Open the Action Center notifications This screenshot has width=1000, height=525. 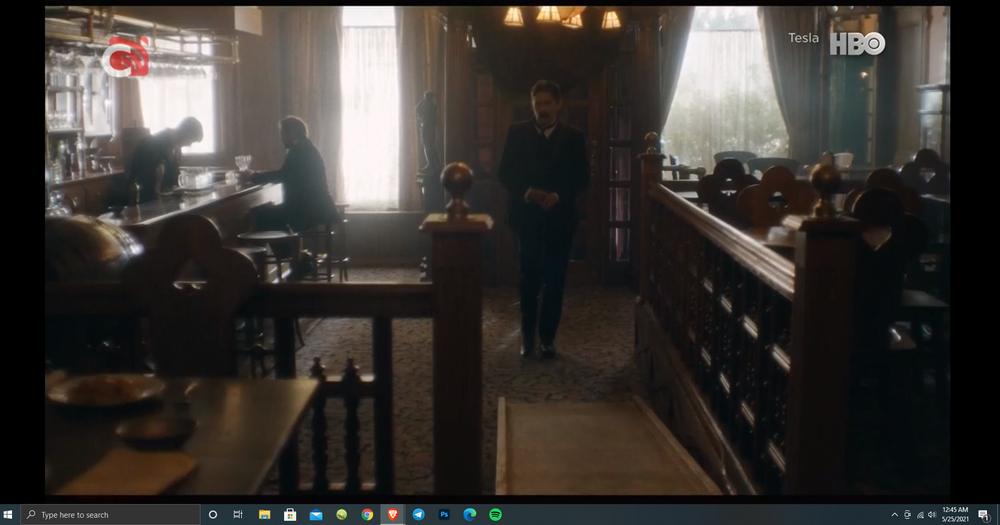click(x=985, y=514)
